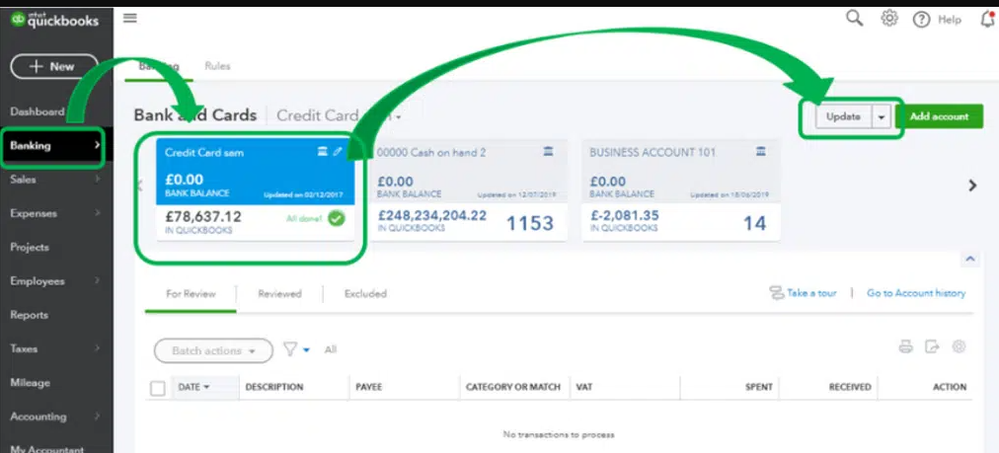
Task: Open the Batch actions dropdown
Action: (x=213, y=350)
